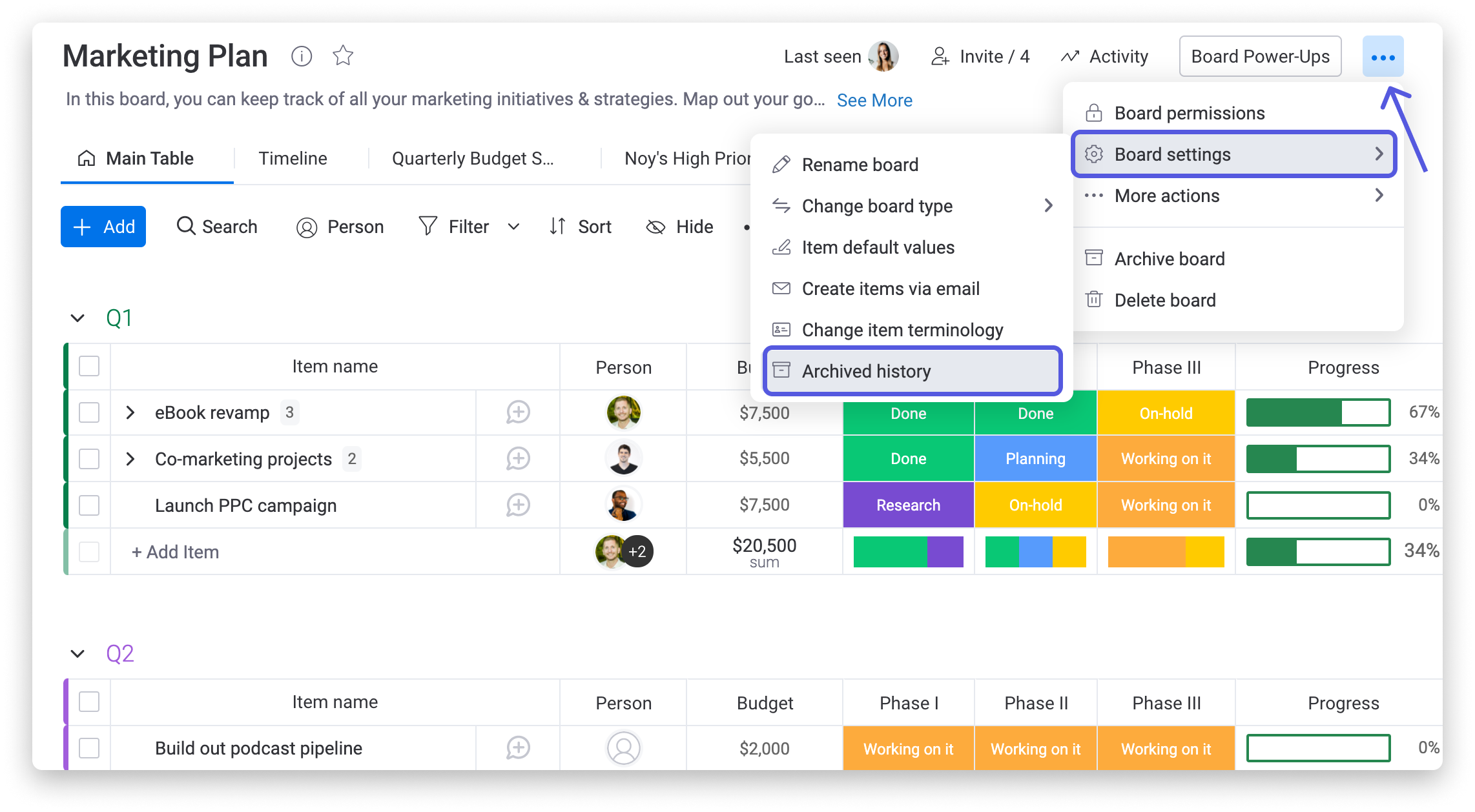The width and height of the screenshot is (1475, 812).
Task: Select Rename board
Action: pyautogui.click(x=912, y=165)
